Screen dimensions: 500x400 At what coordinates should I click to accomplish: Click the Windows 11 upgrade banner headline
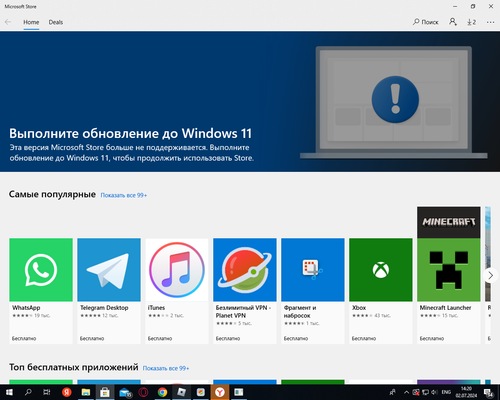point(130,133)
